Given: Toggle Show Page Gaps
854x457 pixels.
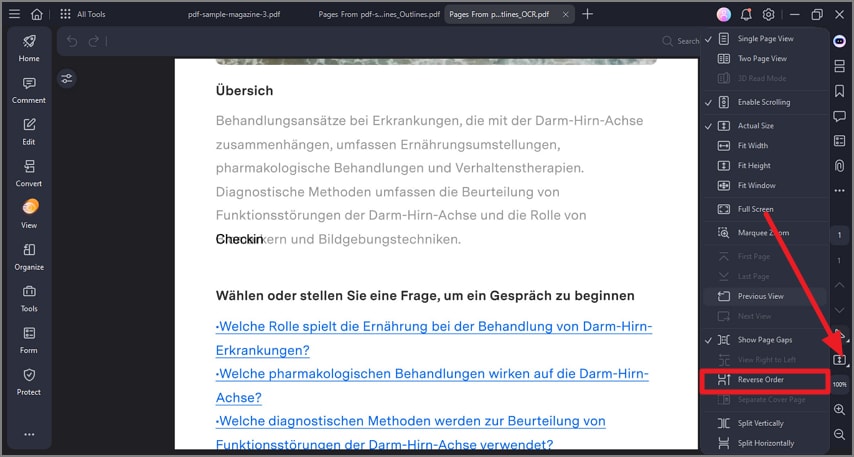Looking at the screenshot, I should coord(765,339).
